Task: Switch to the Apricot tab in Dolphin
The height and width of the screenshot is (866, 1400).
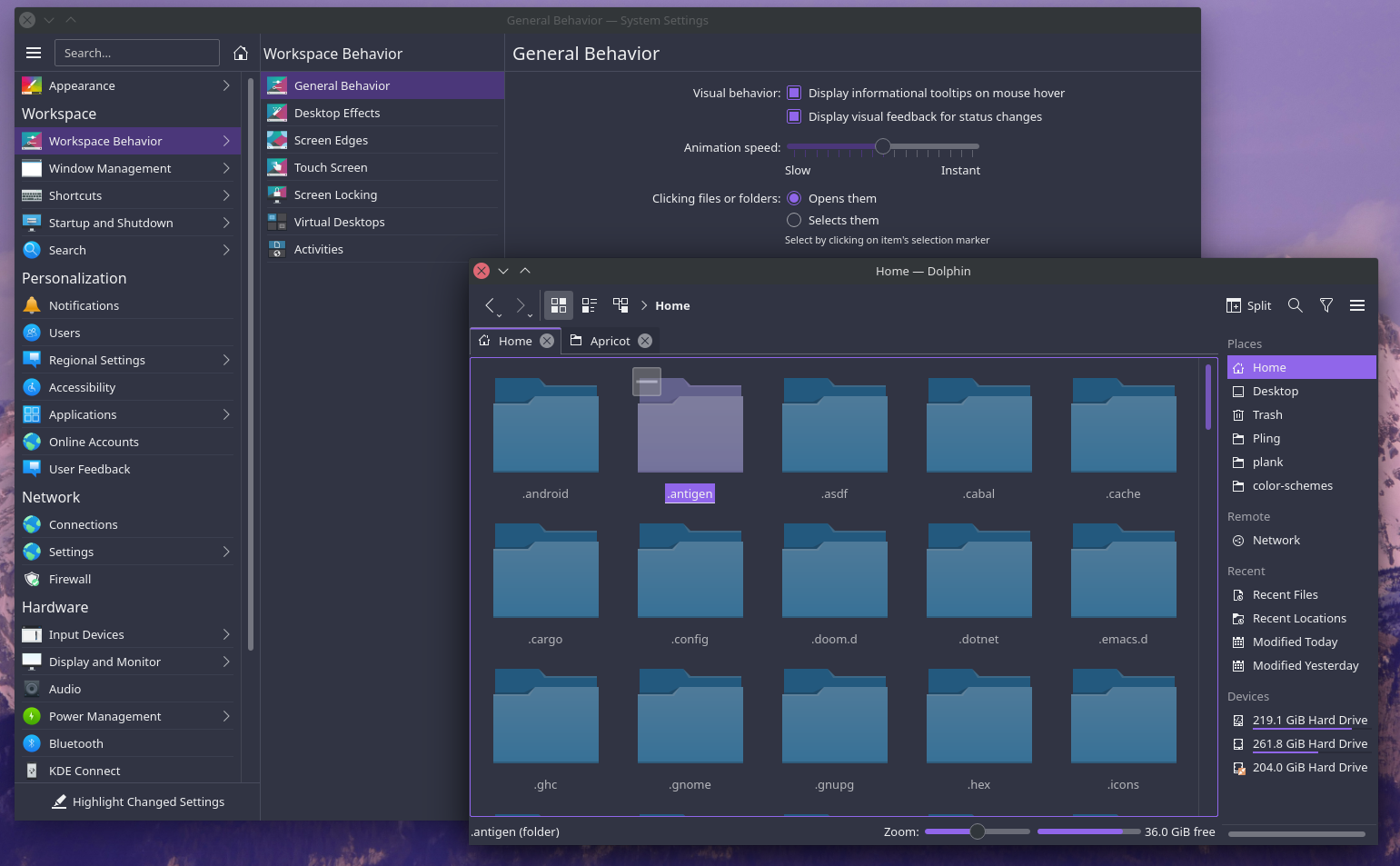Action: tap(611, 341)
